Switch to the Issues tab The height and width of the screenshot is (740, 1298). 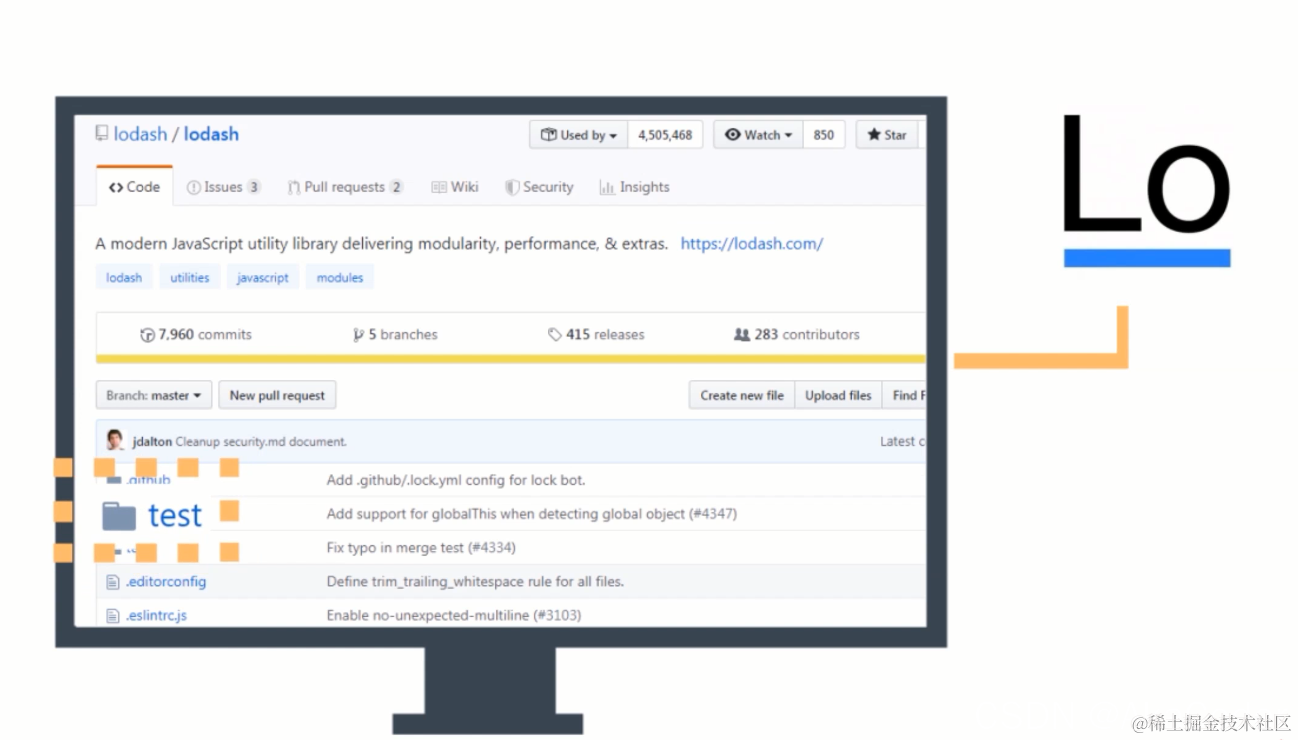pos(223,187)
